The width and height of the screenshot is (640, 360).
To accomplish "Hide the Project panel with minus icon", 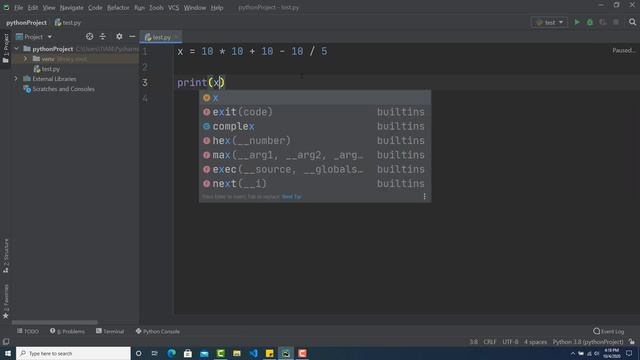I will tap(132, 37).
